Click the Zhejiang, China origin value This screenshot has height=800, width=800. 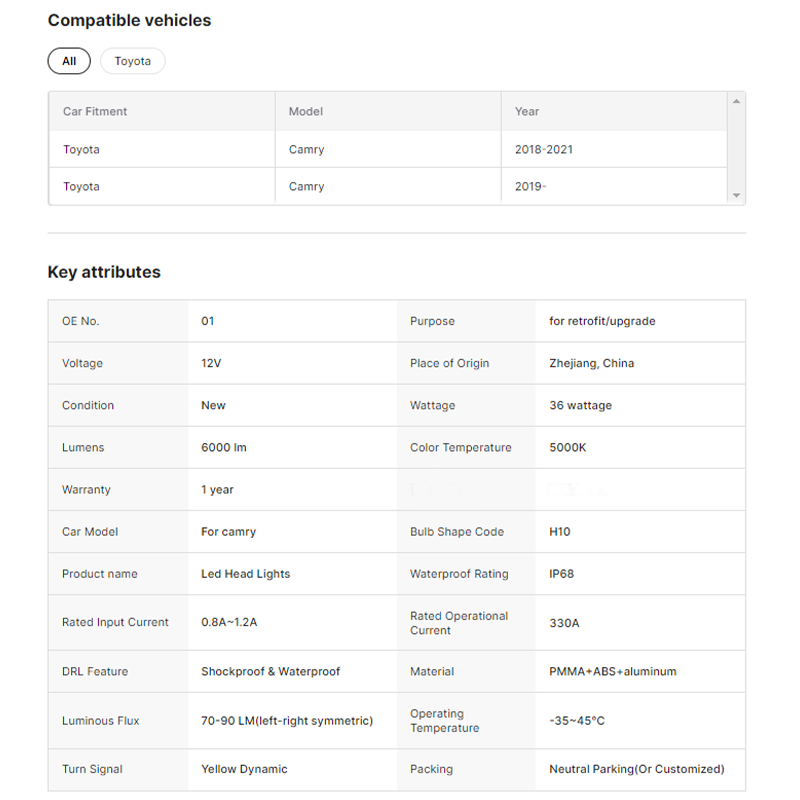point(592,363)
